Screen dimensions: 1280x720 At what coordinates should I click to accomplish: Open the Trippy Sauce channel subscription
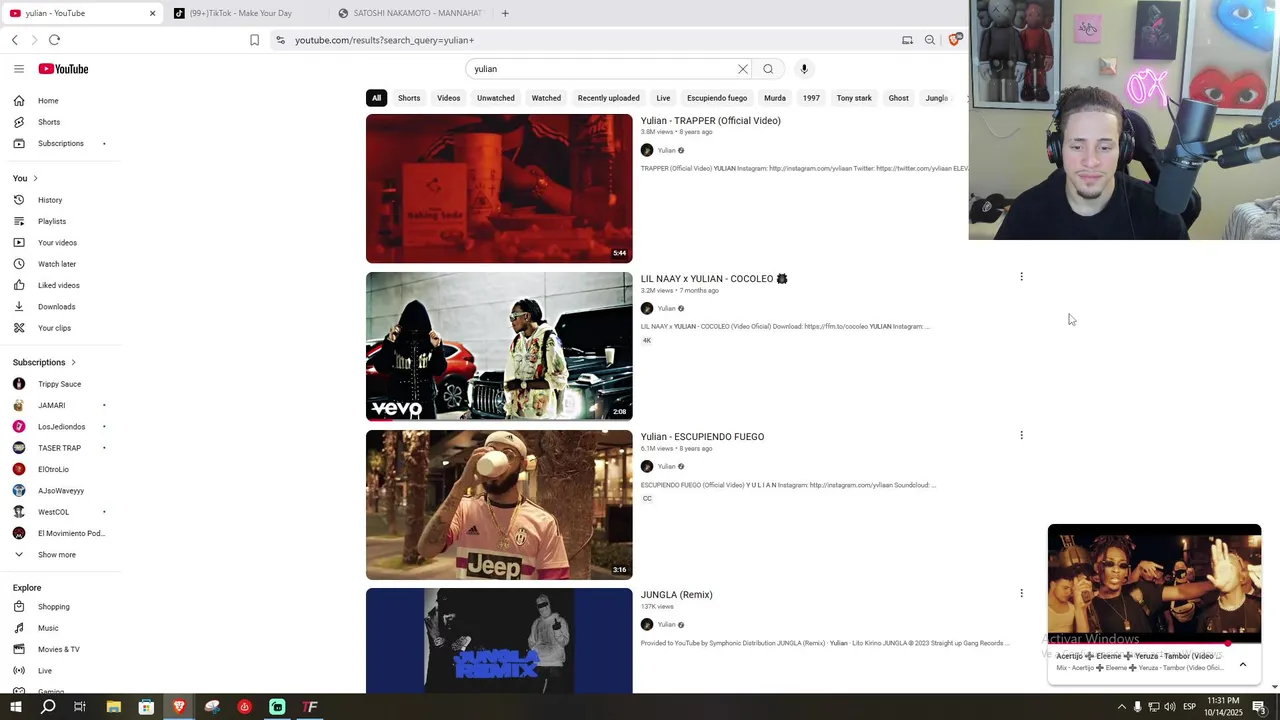point(60,384)
